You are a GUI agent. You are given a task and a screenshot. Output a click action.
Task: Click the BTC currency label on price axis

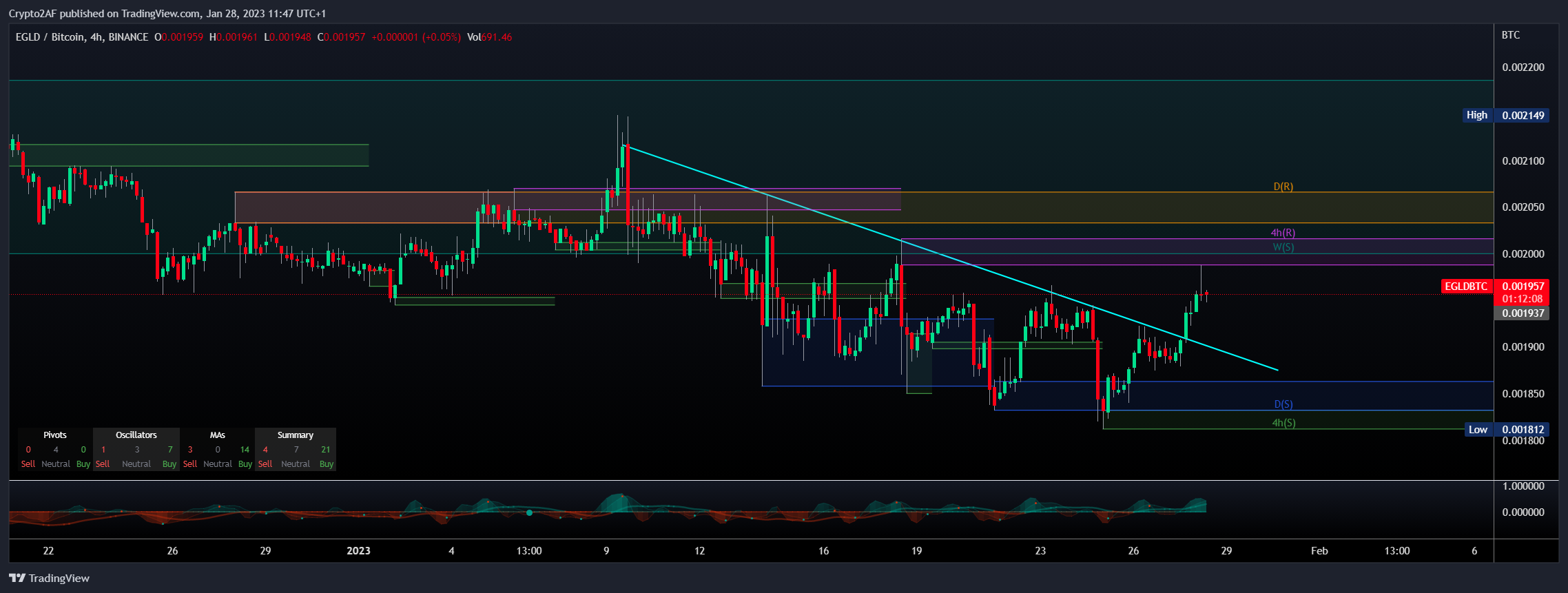(1511, 35)
